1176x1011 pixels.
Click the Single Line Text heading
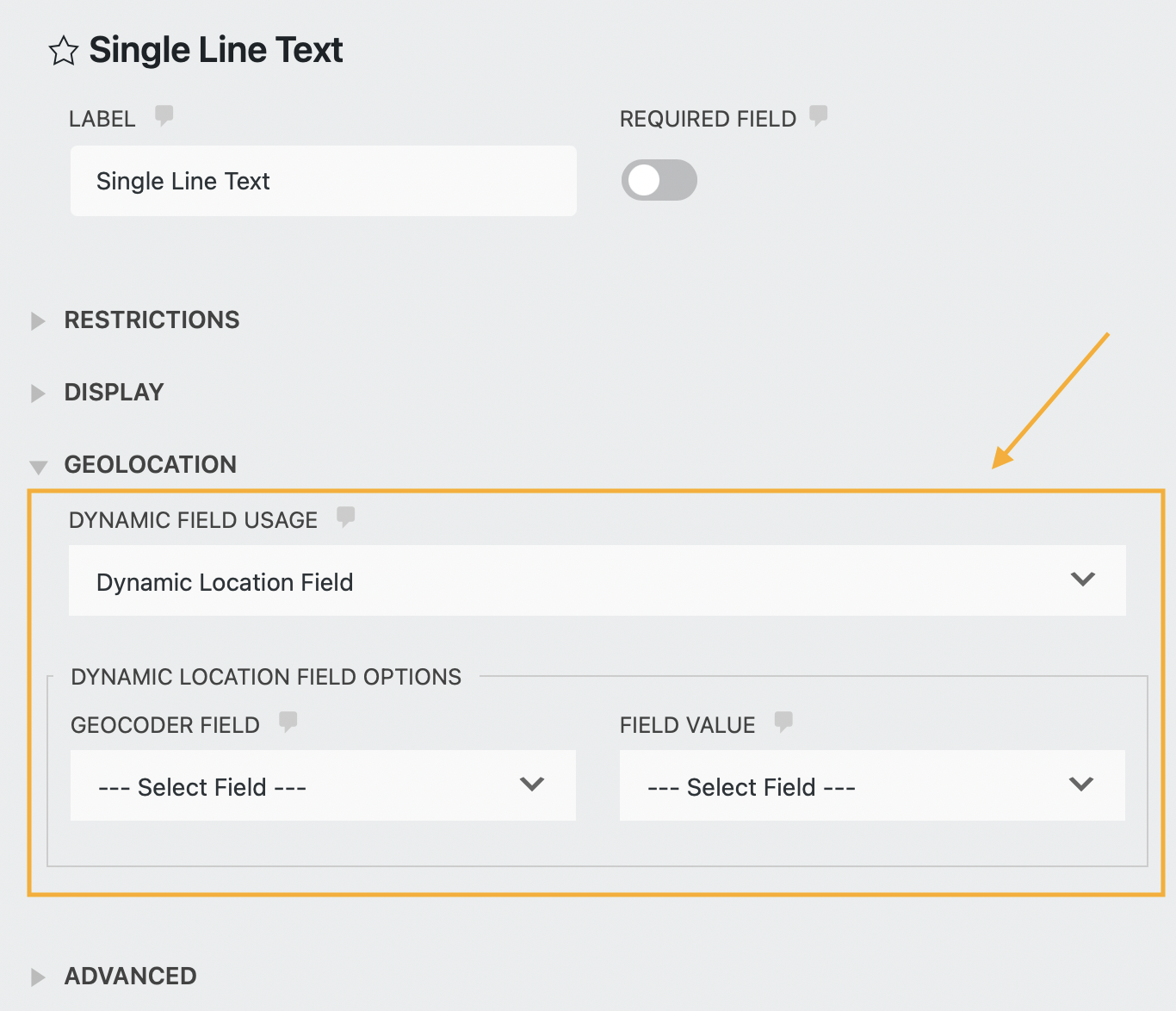tap(215, 50)
